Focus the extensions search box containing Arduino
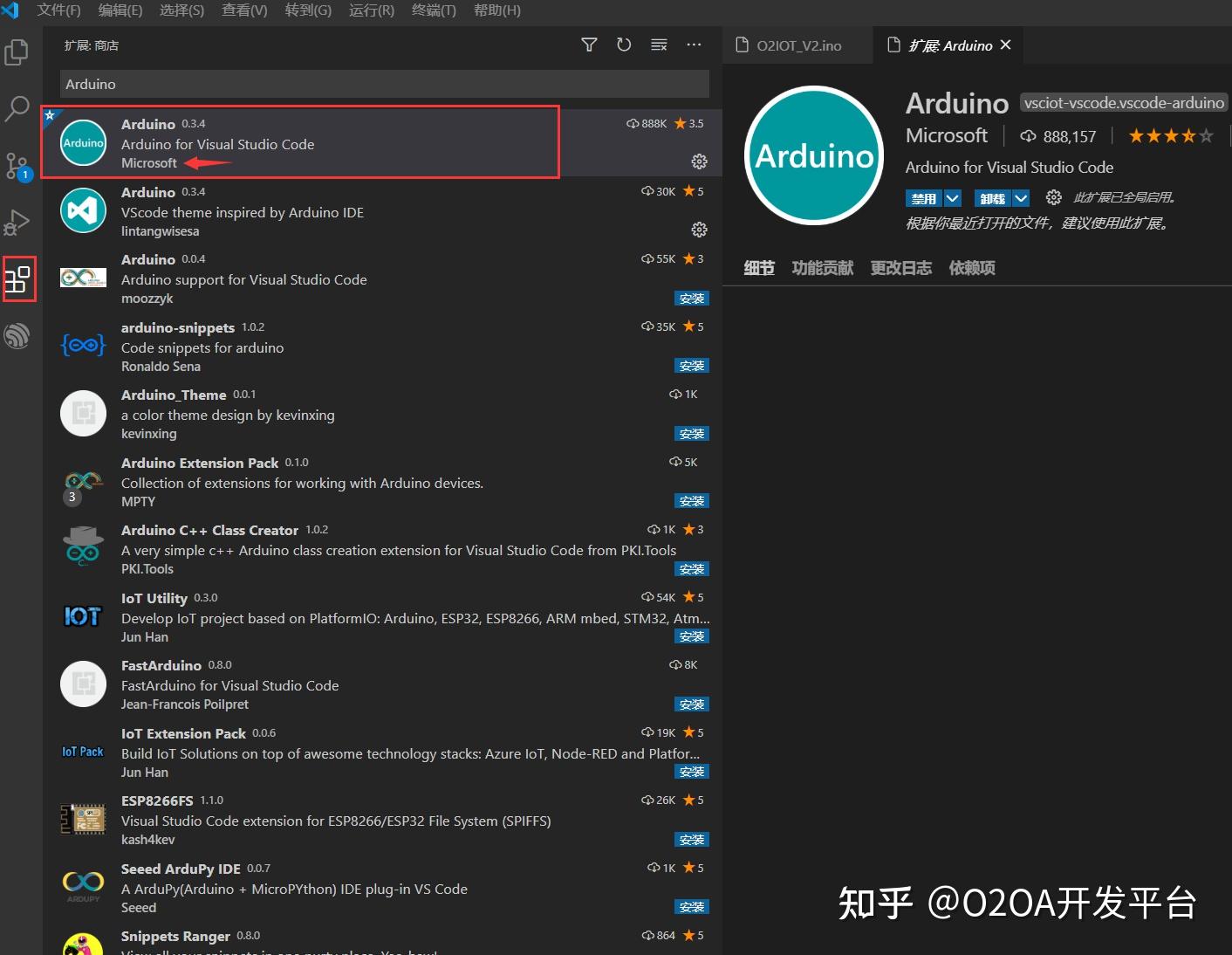Screen dimensions: 1232x955 pos(385,84)
